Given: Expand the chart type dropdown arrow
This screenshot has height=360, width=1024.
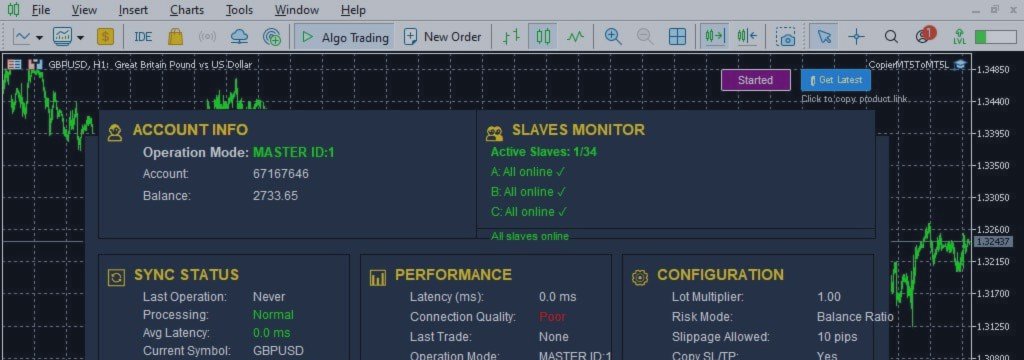Looking at the screenshot, I should [x=39, y=37].
